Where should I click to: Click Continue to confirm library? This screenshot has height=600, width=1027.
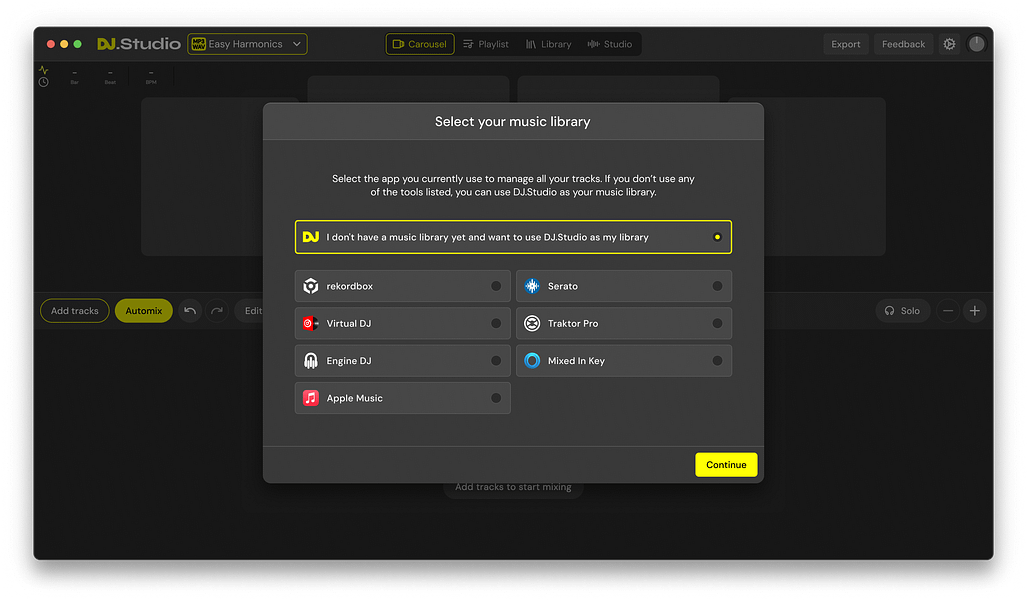click(x=726, y=465)
